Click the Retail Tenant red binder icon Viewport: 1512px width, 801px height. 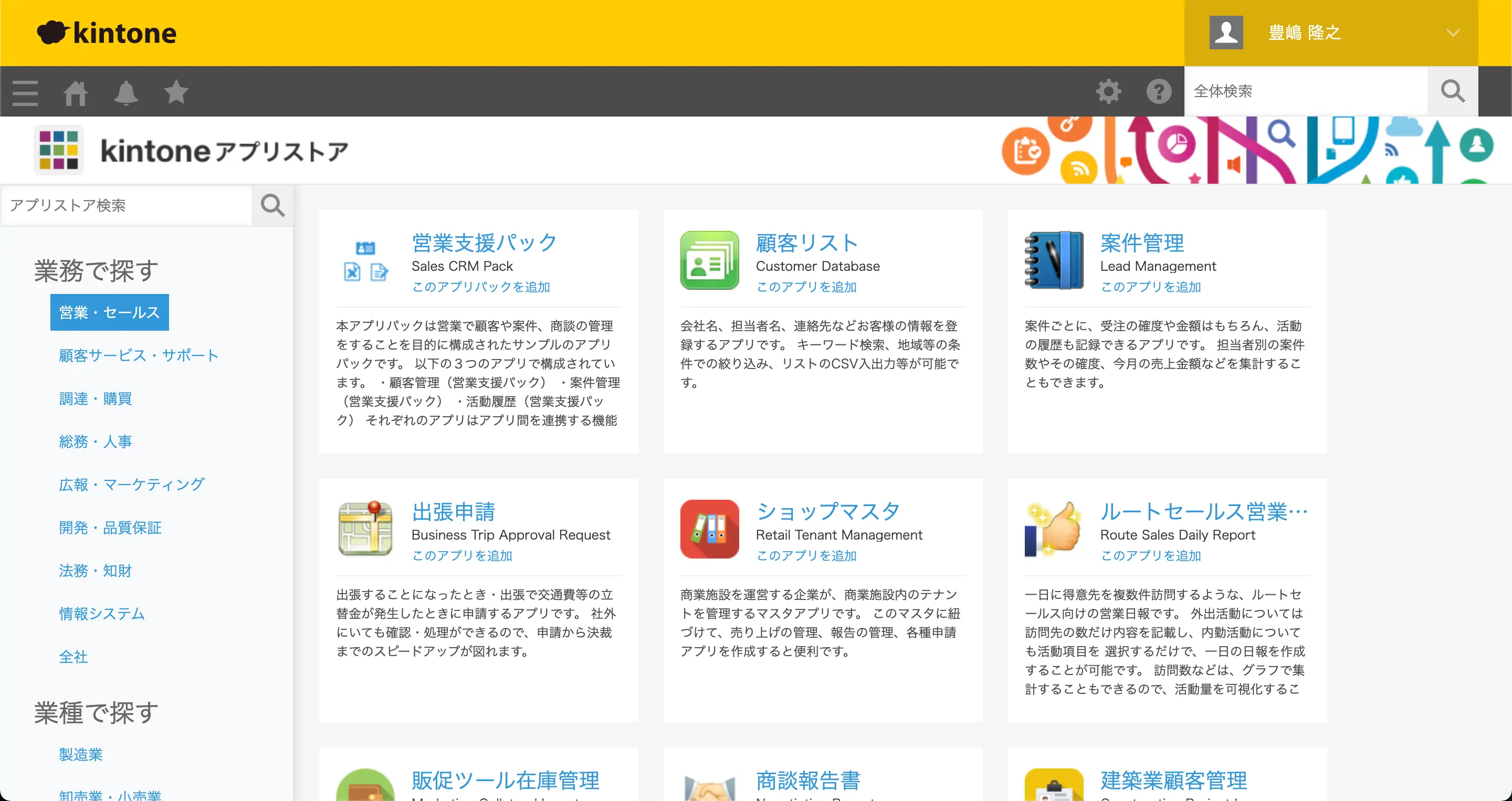click(710, 529)
